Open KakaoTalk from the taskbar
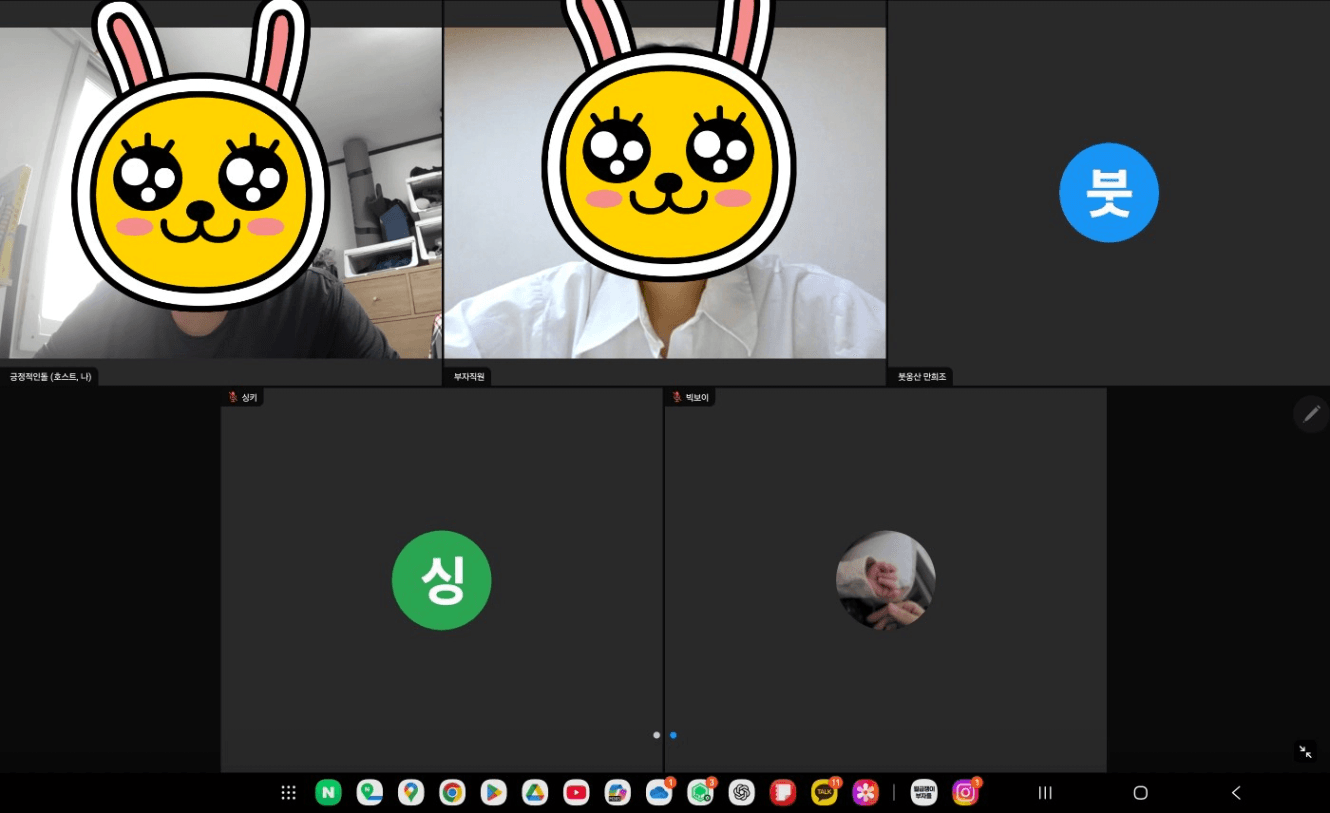The image size is (1330, 813). tap(824, 793)
